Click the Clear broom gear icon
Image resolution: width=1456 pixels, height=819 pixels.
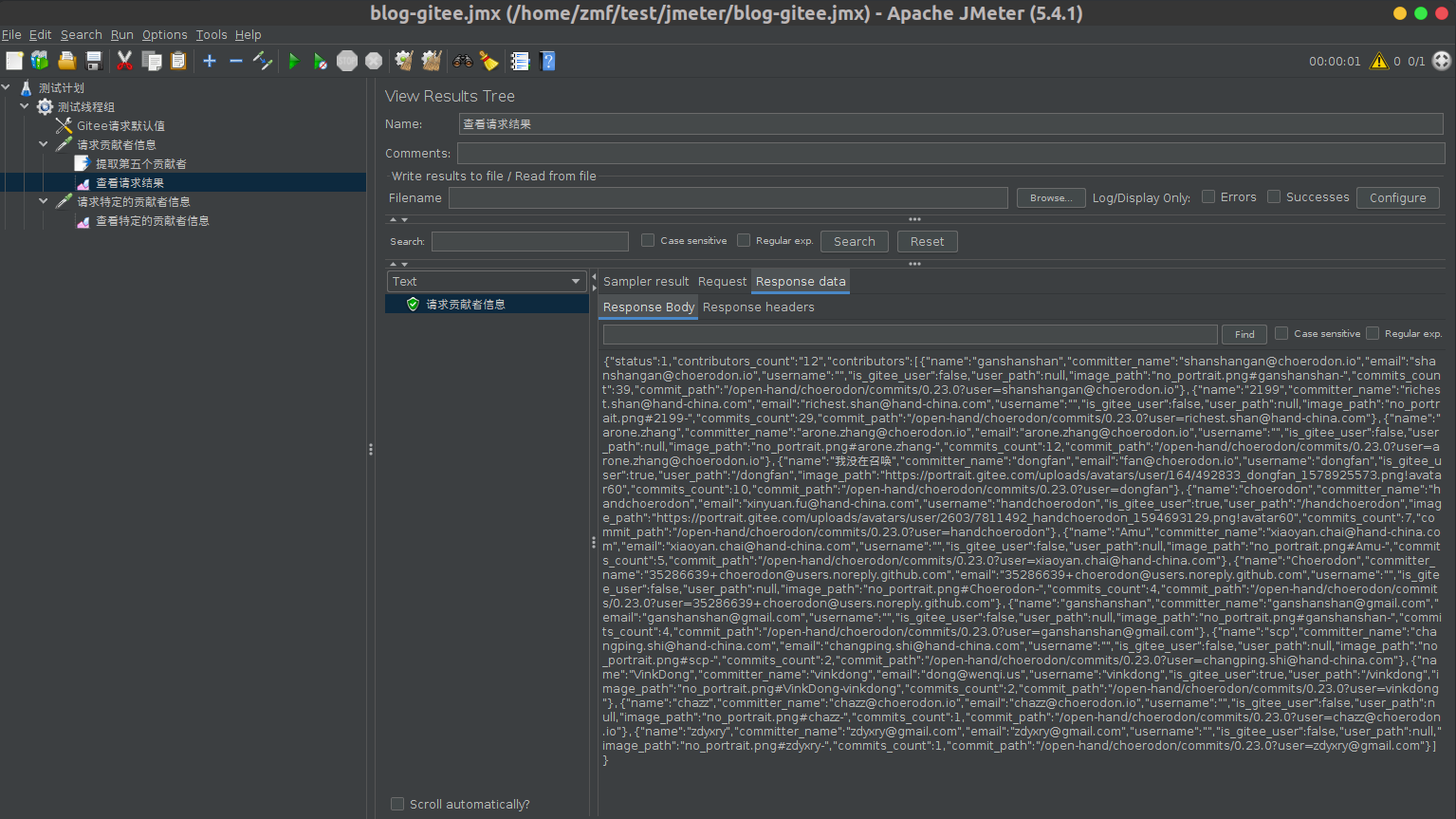tap(404, 61)
